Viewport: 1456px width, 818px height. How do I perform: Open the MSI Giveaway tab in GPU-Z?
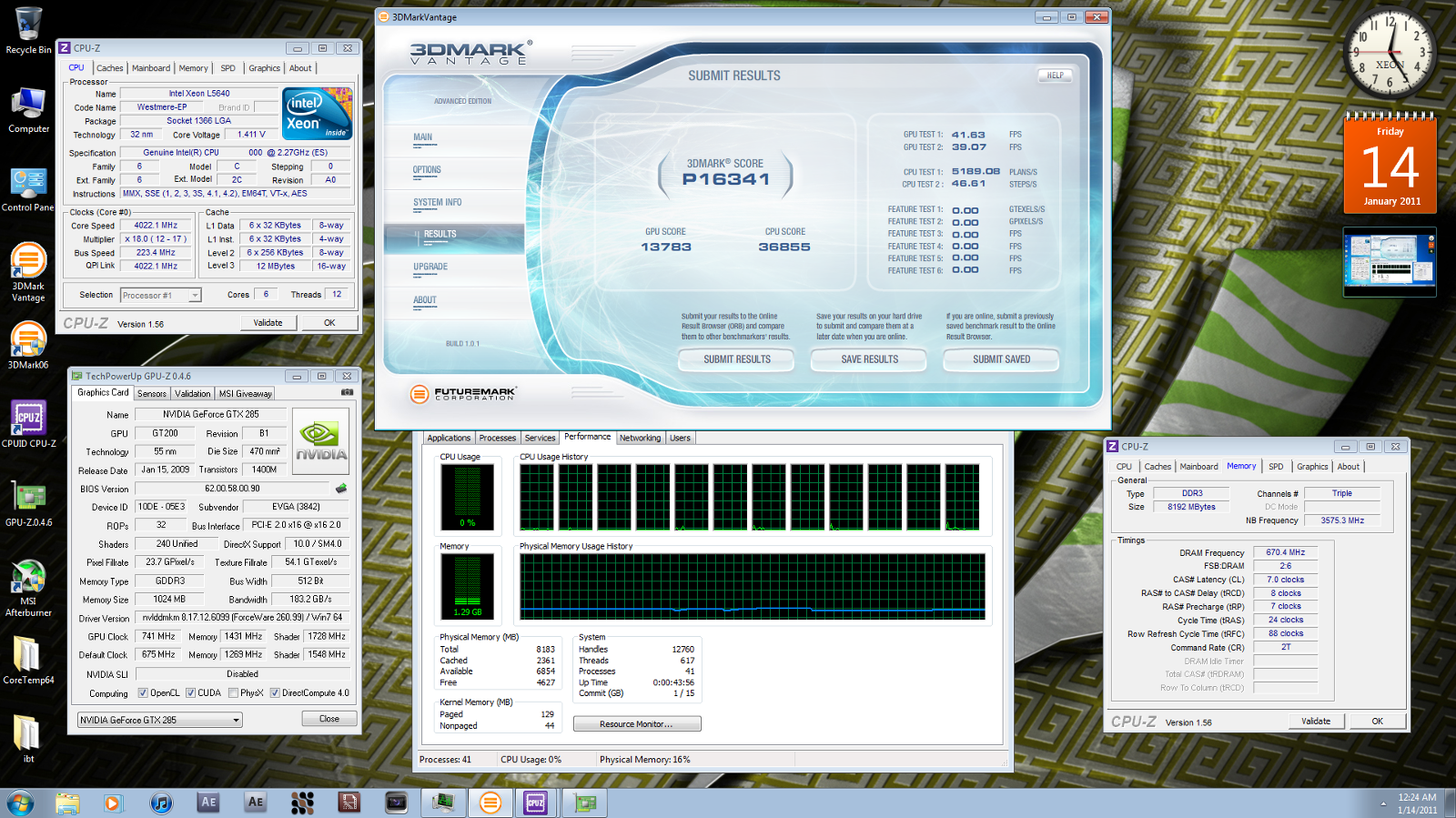pos(245,394)
